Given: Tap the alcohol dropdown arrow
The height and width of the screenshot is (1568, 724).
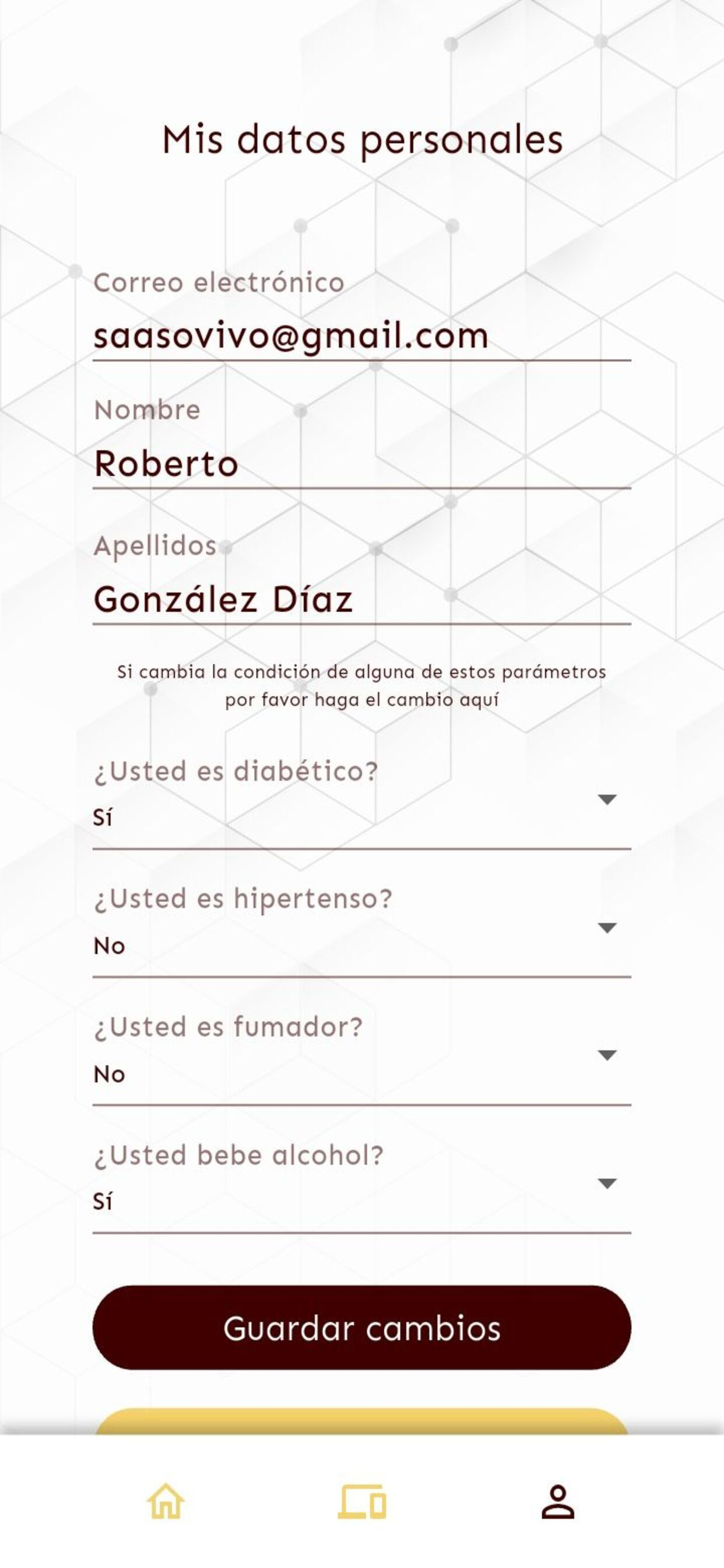Looking at the screenshot, I should pos(607,1184).
